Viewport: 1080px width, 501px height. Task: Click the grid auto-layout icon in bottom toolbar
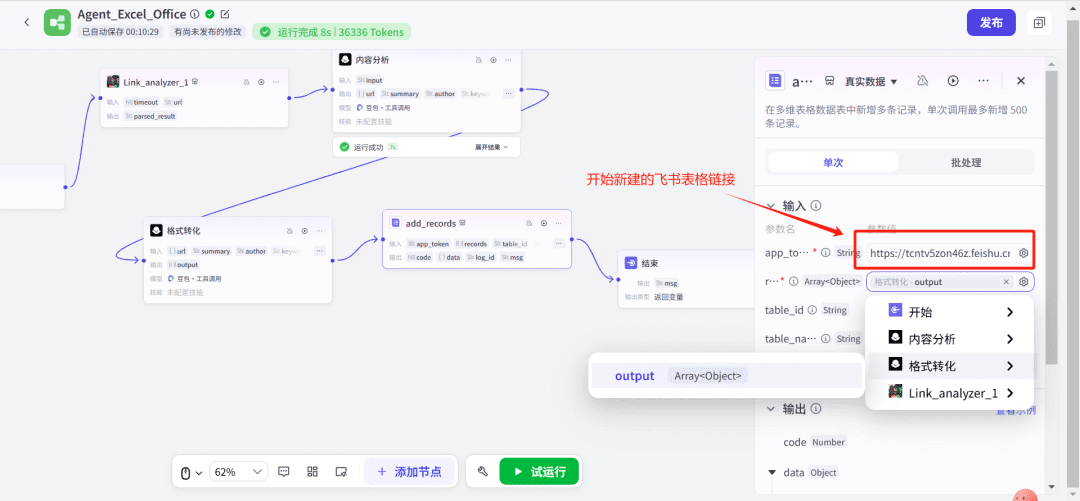(312, 472)
